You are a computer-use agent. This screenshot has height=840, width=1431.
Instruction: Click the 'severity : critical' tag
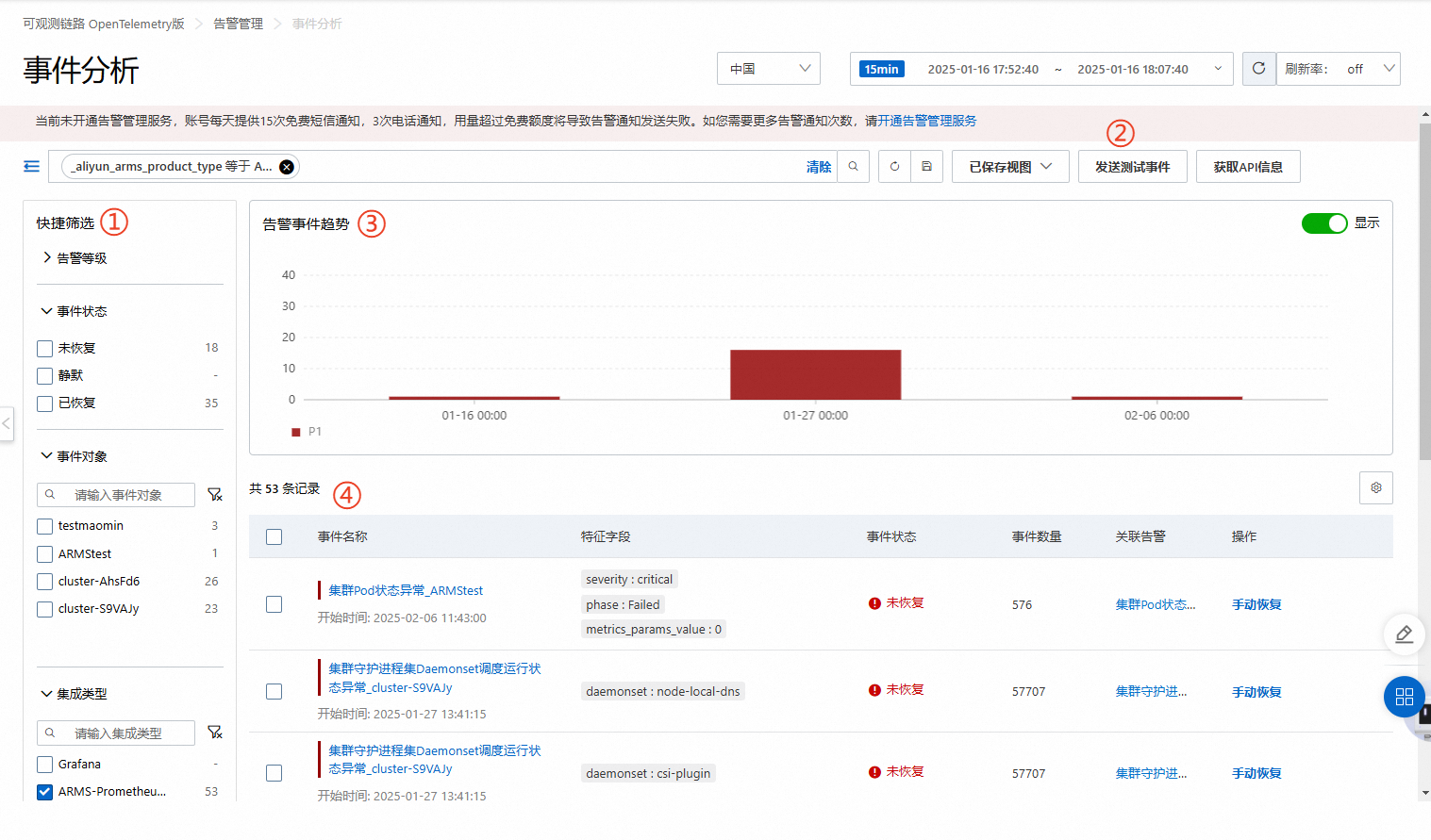point(629,579)
